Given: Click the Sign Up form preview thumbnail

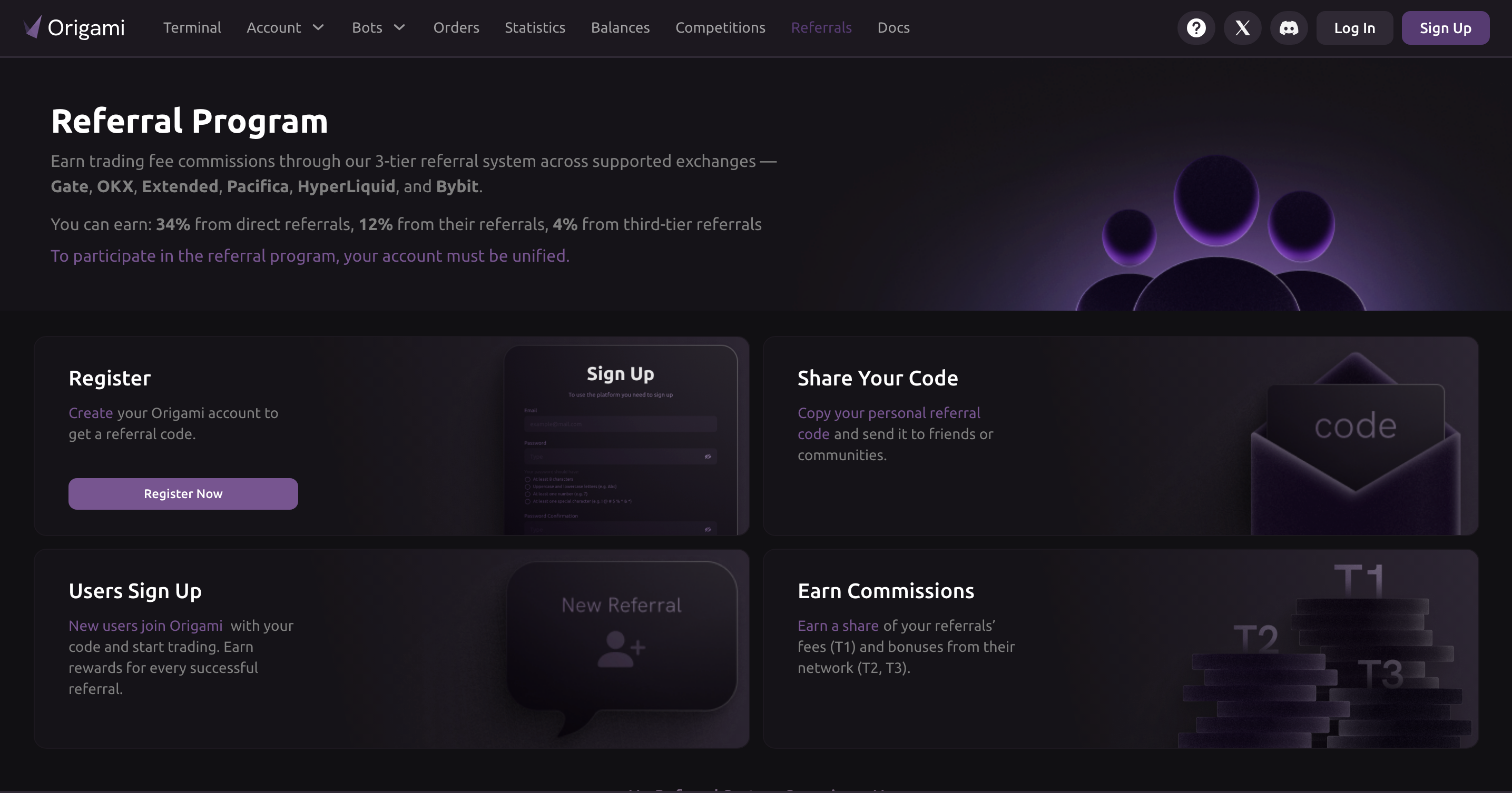Looking at the screenshot, I should (620, 440).
